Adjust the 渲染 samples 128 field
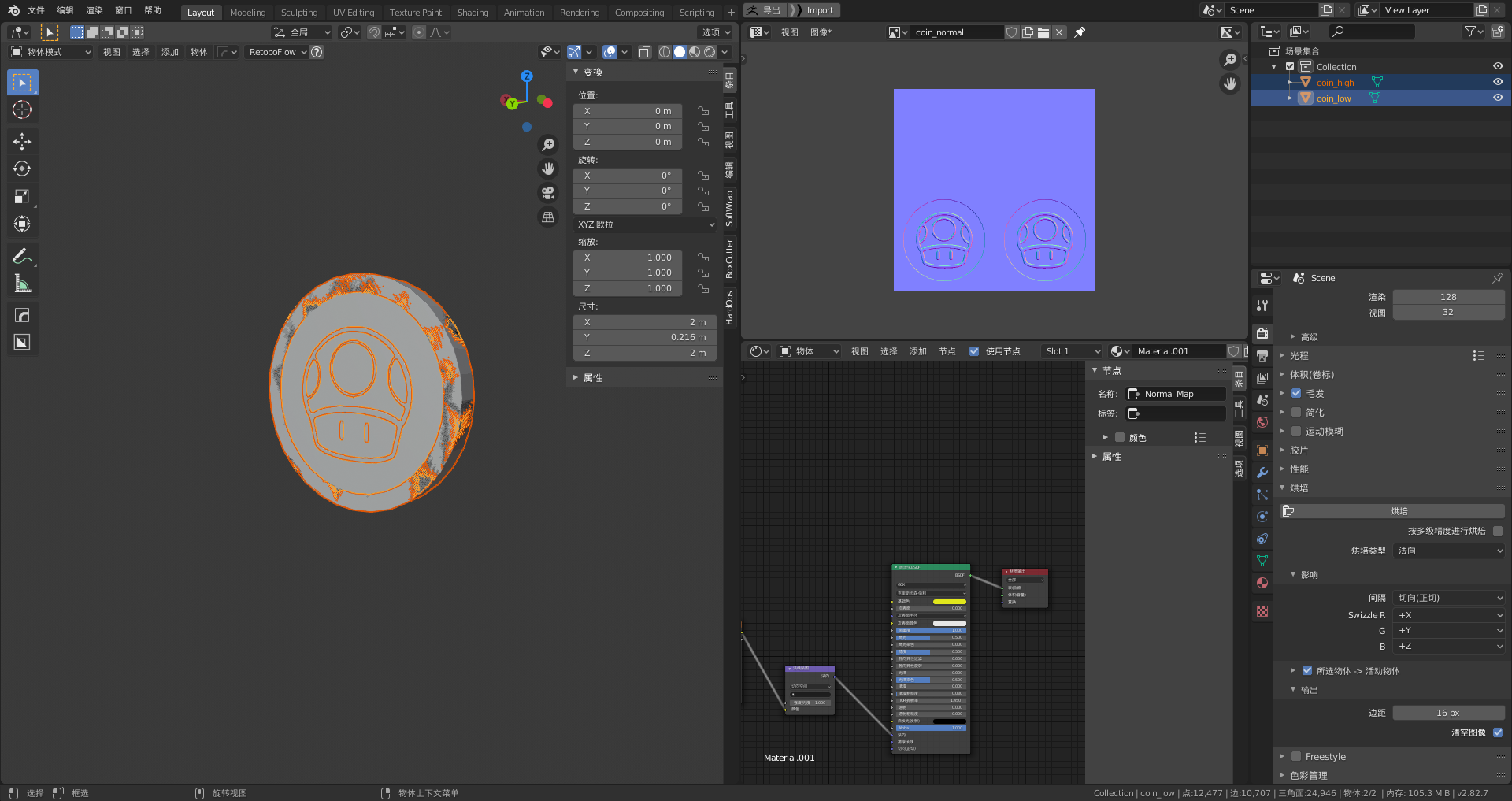The height and width of the screenshot is (801, 1512). [x=1449, y=297]
